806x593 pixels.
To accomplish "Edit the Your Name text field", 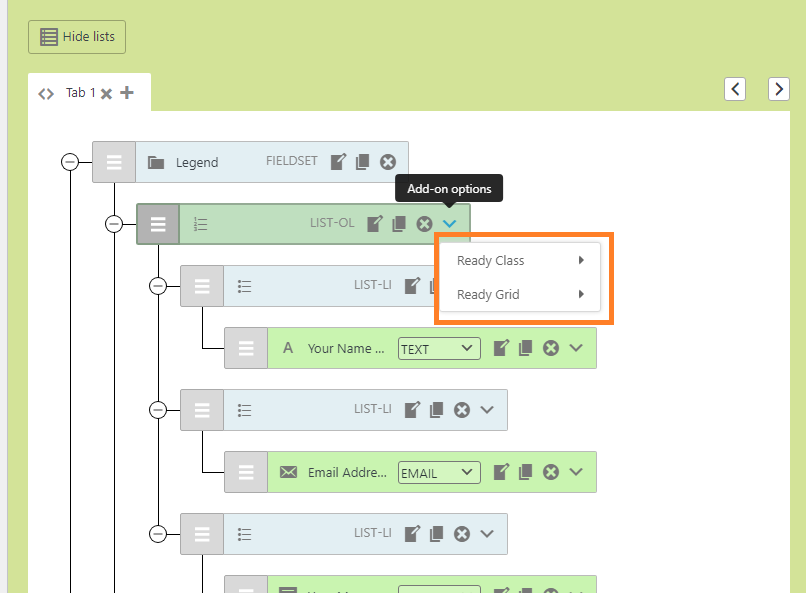I will 502,348.
